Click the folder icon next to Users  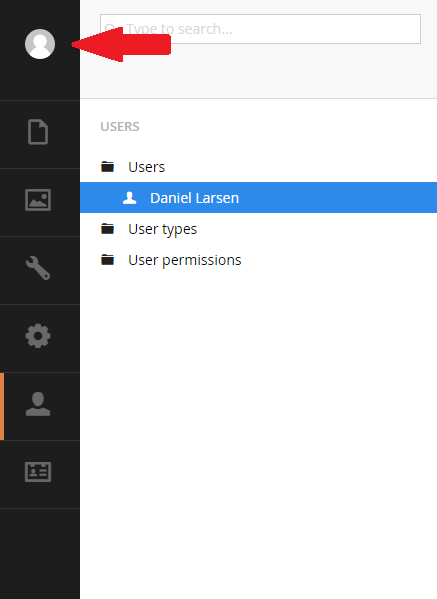click(107, 167)
